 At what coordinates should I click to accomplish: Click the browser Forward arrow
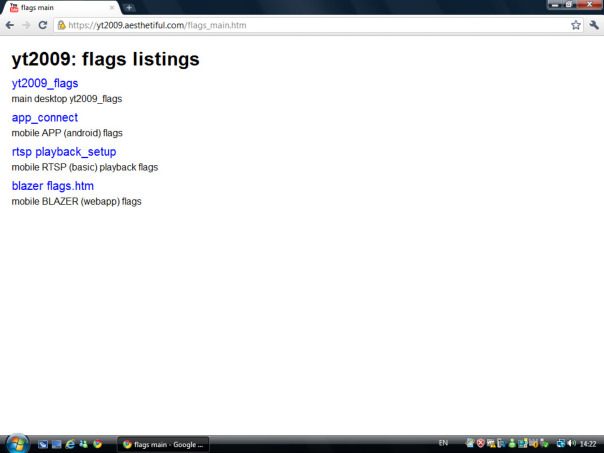point(26,25)
